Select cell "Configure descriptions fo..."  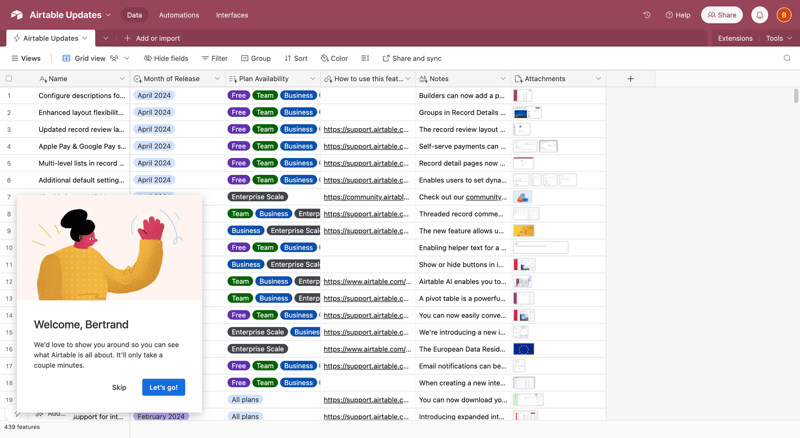82,95
